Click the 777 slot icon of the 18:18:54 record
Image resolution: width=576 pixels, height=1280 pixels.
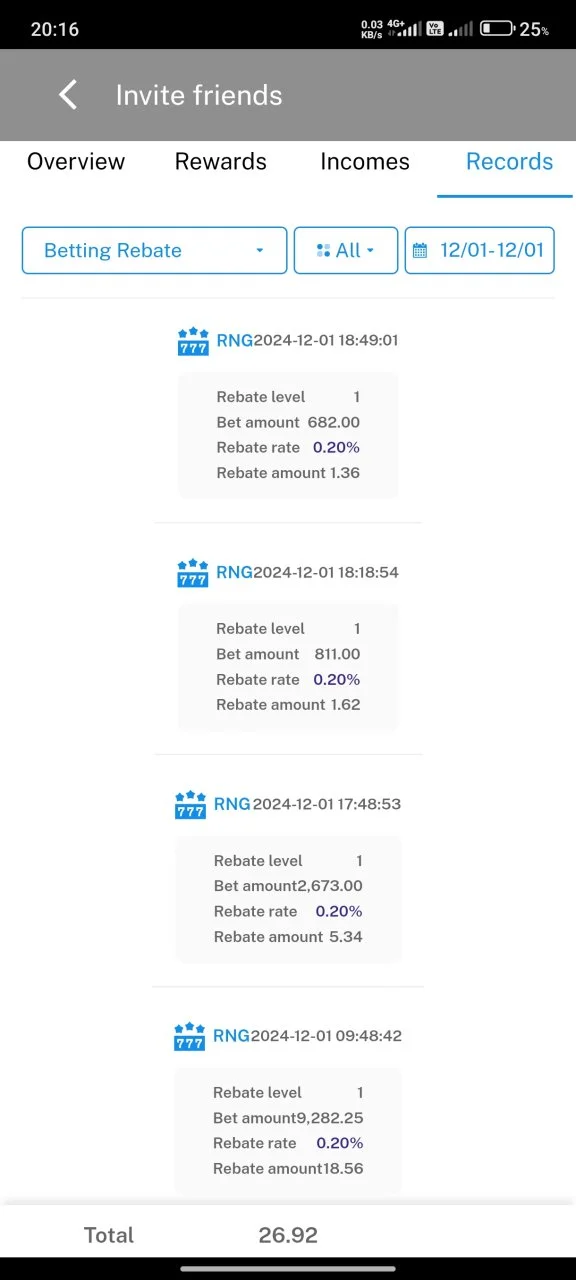tap(192, 573)
